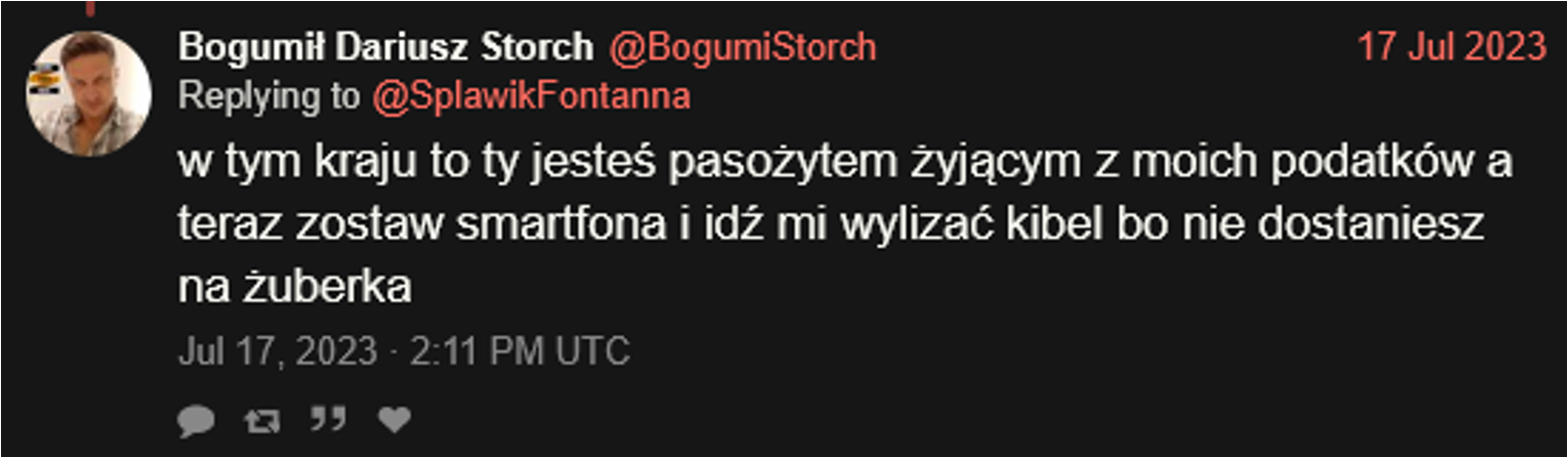Click the small badge on the avatar's left edge
Image resolution: width=1568 pixels, height=458 pixels.
42,81
